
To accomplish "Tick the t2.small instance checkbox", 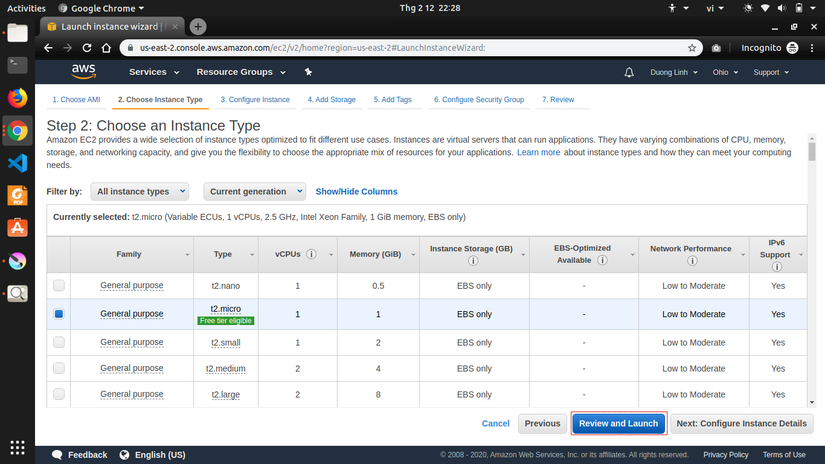I will pyautogui.click(x=59, y=342).
